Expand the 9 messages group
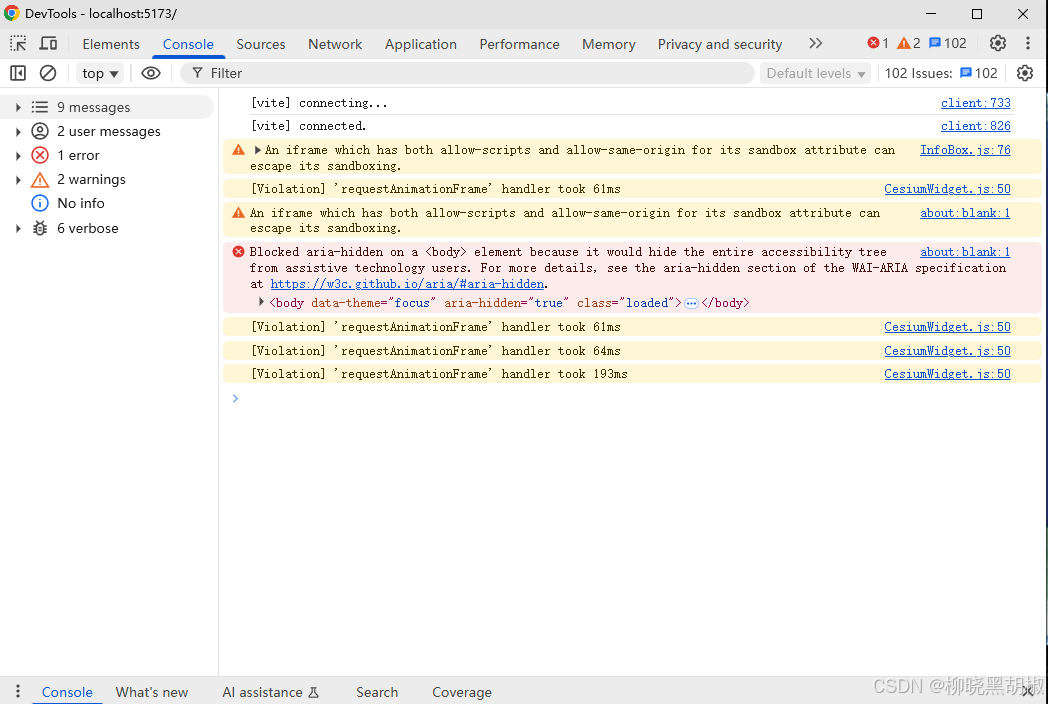 pyautogui.click(x=18, y=107)
